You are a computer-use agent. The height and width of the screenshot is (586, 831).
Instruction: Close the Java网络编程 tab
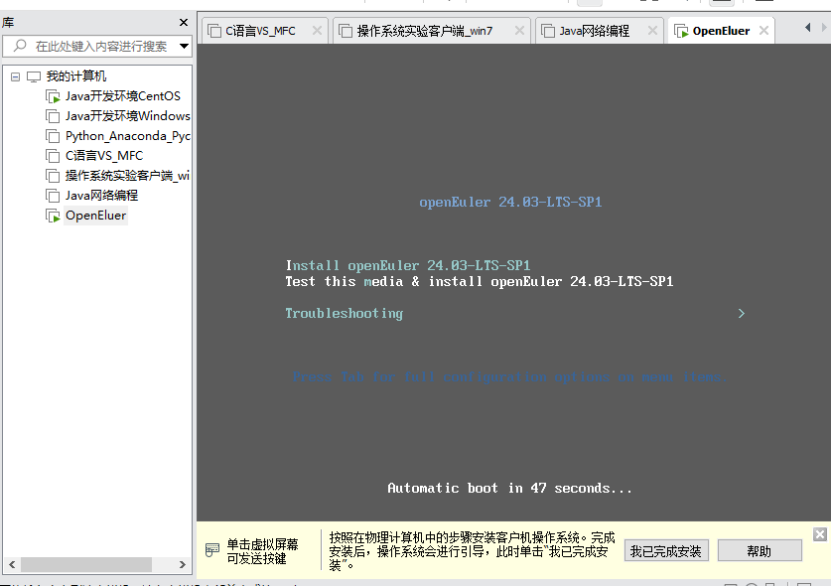[652, 31]
